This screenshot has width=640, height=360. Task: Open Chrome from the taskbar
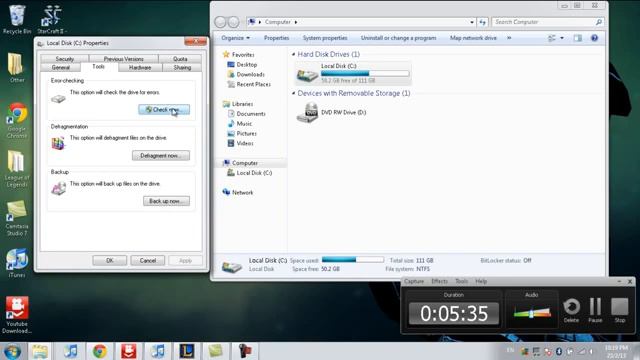coord(100,351)
